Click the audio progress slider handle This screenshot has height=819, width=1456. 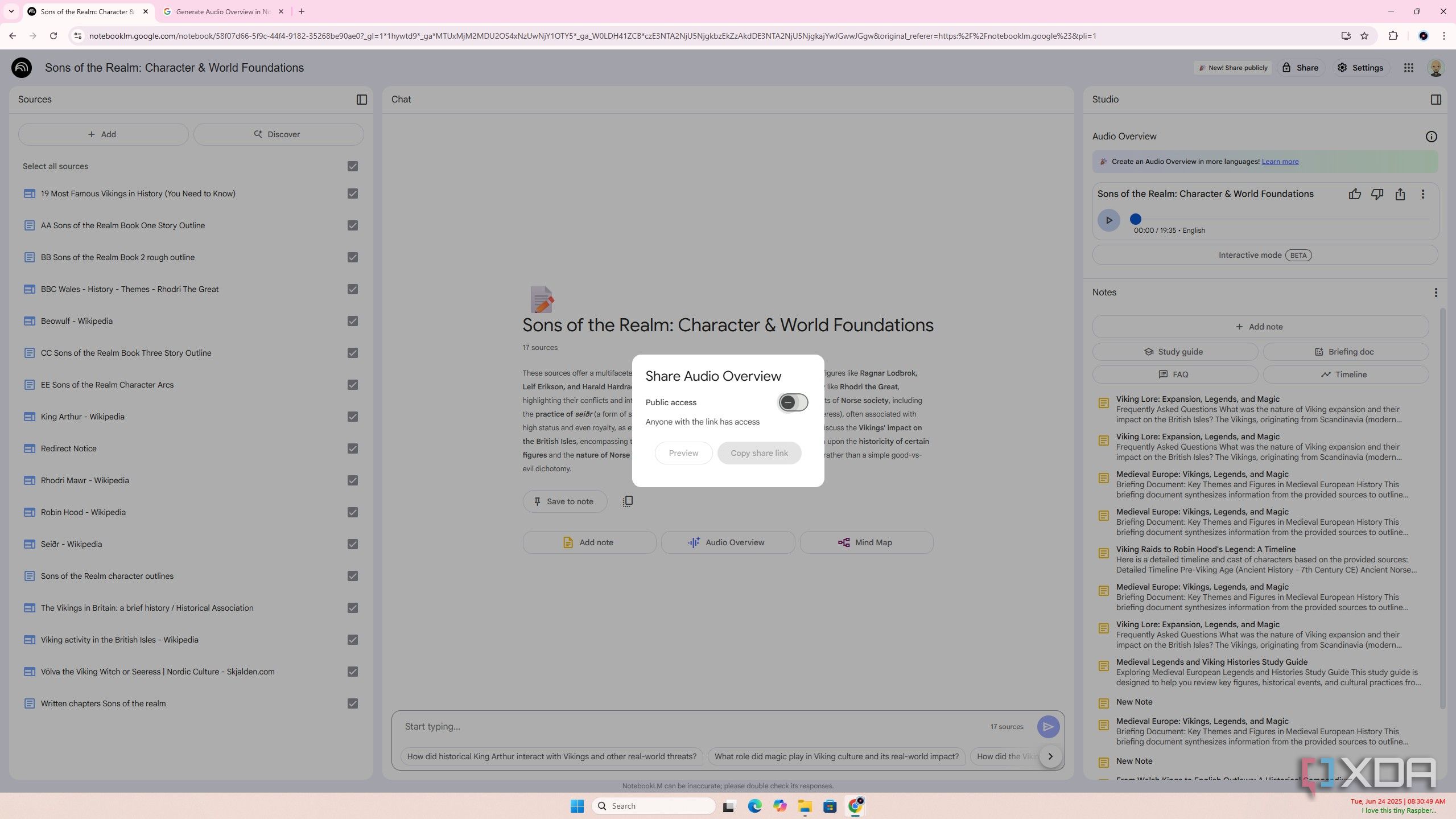[1135, 219]
